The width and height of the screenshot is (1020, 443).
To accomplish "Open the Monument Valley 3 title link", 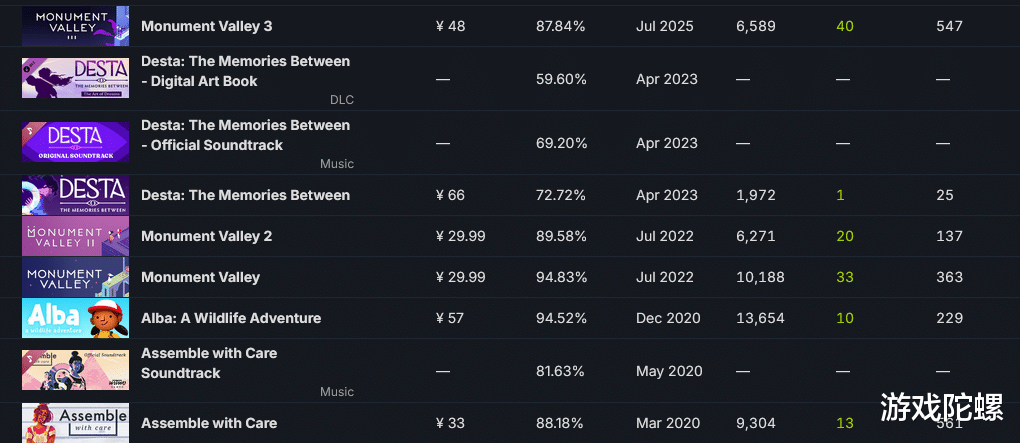I will [206, 26].
